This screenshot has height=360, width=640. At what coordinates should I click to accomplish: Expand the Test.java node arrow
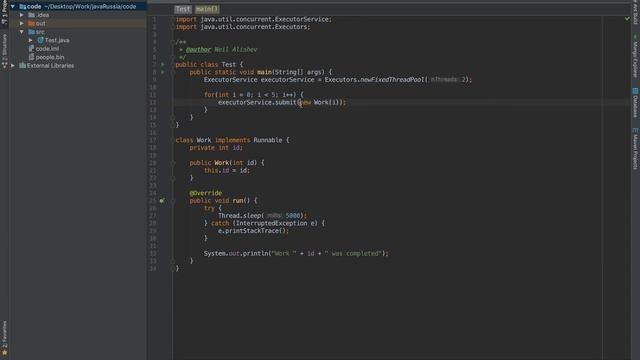coord(31,40)
